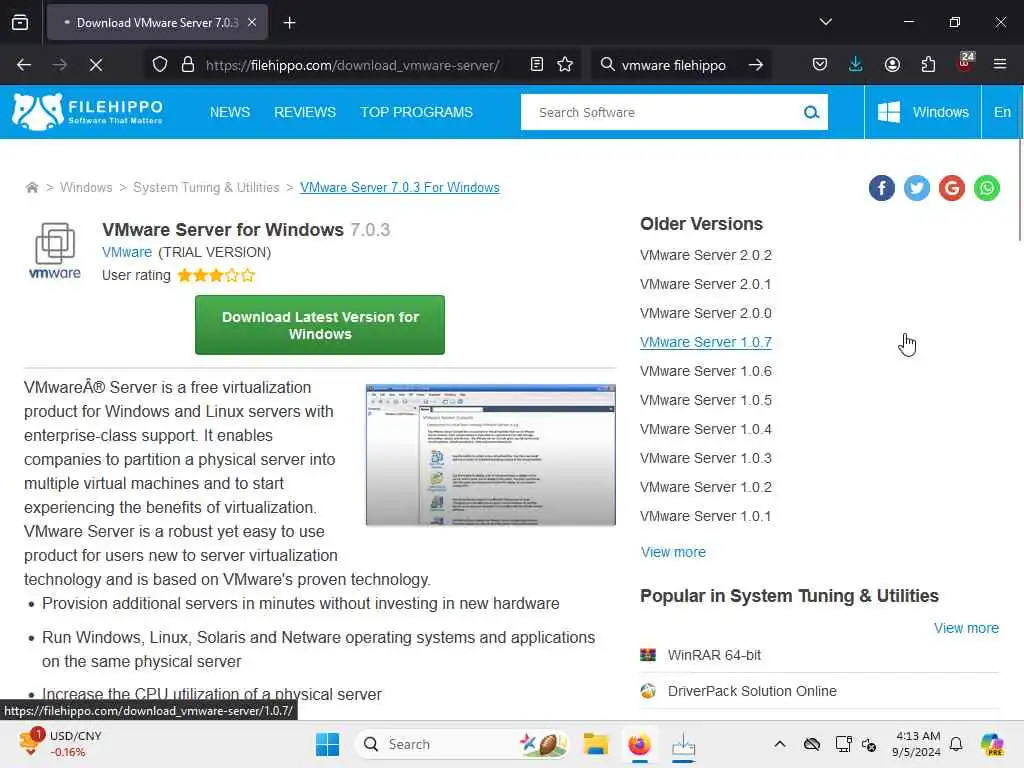Viewport: 1024px width, 768px height.
Task: Open VMware Server 1.0.5 older version
Action: click(706, 400)
